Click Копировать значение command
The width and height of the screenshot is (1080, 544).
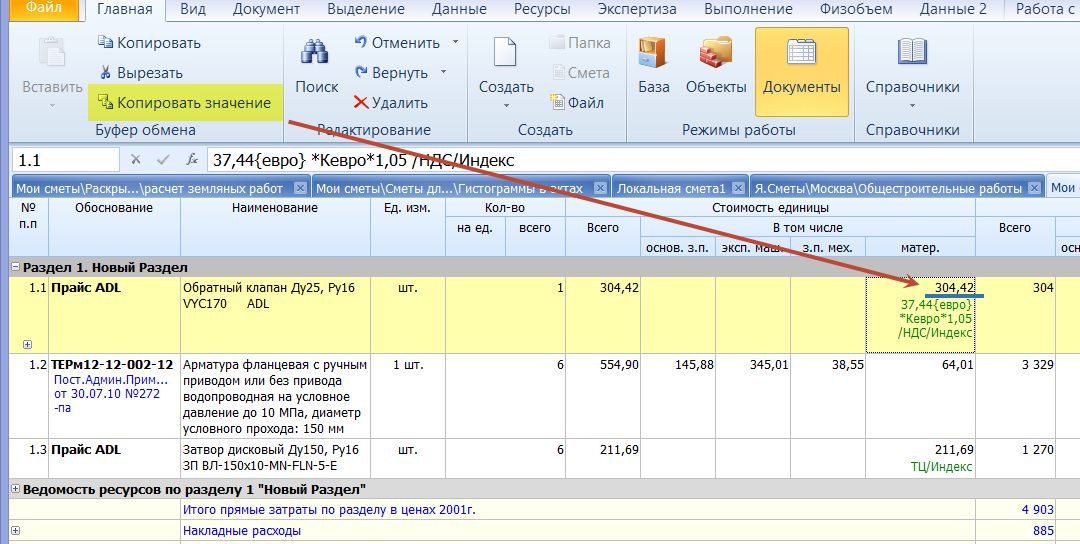tap(185, 103)
